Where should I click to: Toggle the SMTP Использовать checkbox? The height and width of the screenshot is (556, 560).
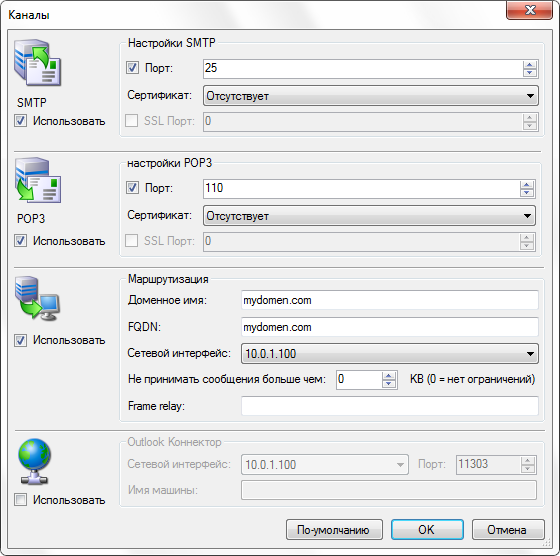(x=20, y=121)
